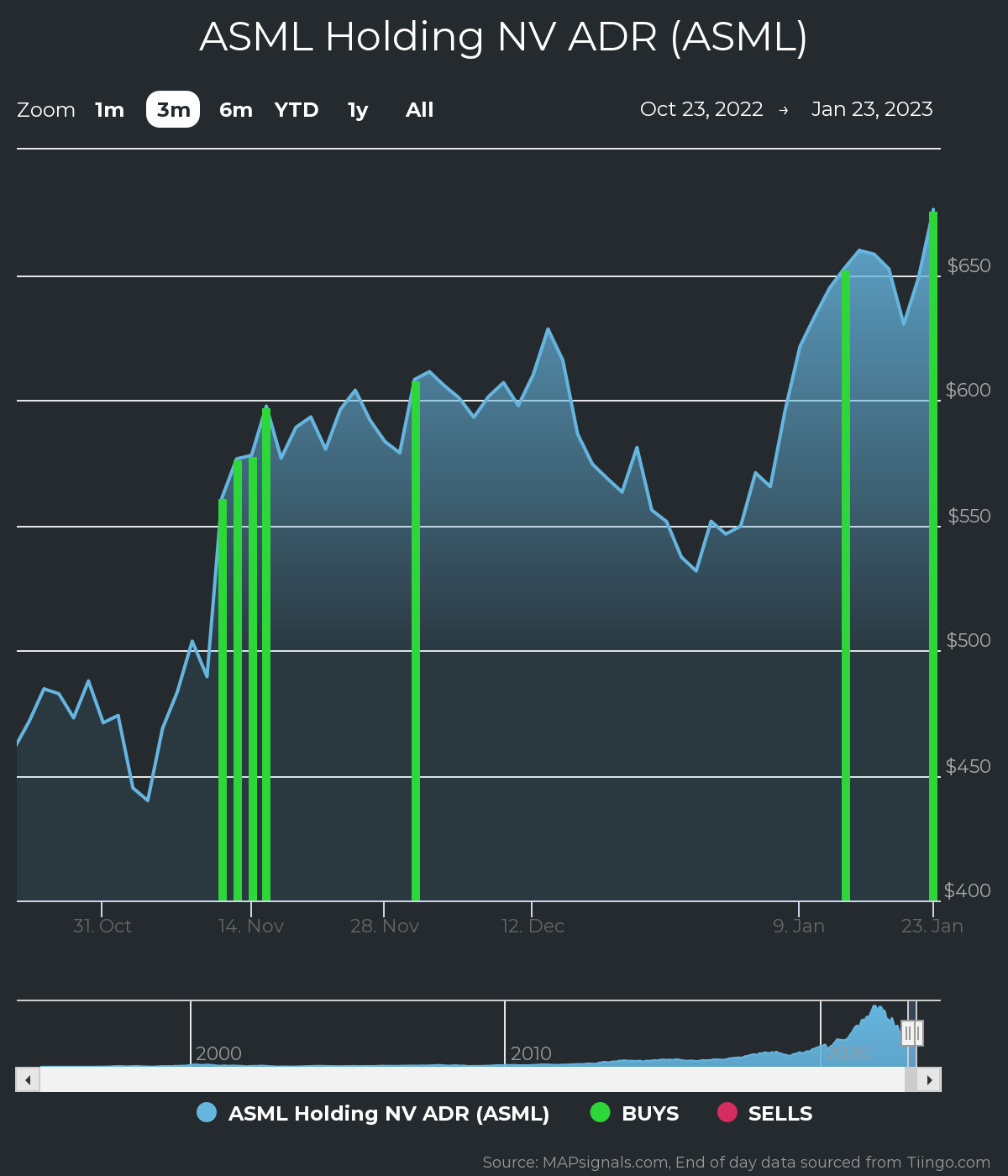The image size is (1008, 1176).
Task: Switch zoom to YTD
Action: pyautogui.click(x=297, y=110)
